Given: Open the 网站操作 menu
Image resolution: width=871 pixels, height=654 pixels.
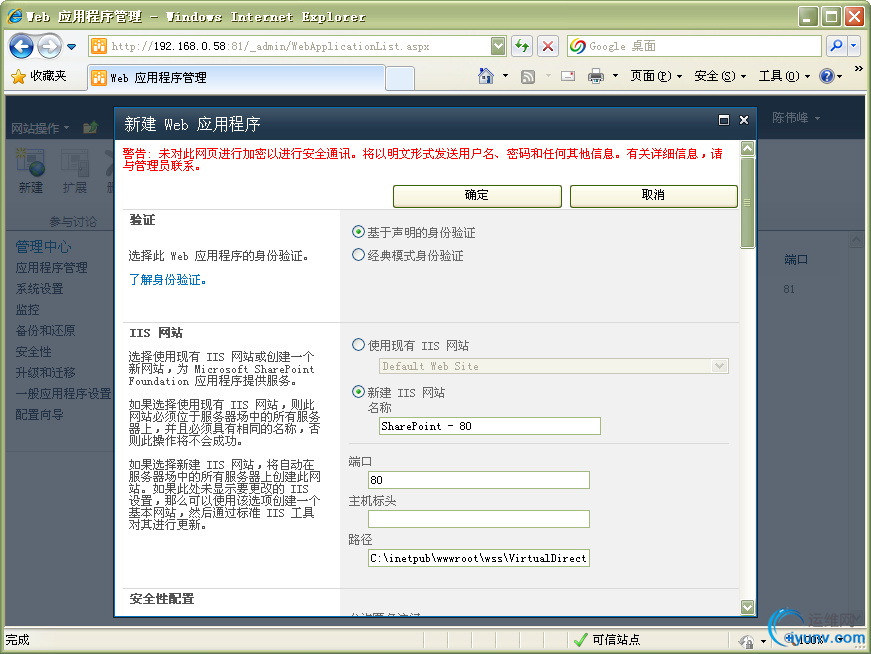Looking at the screenshot, I should click(40, 128).
